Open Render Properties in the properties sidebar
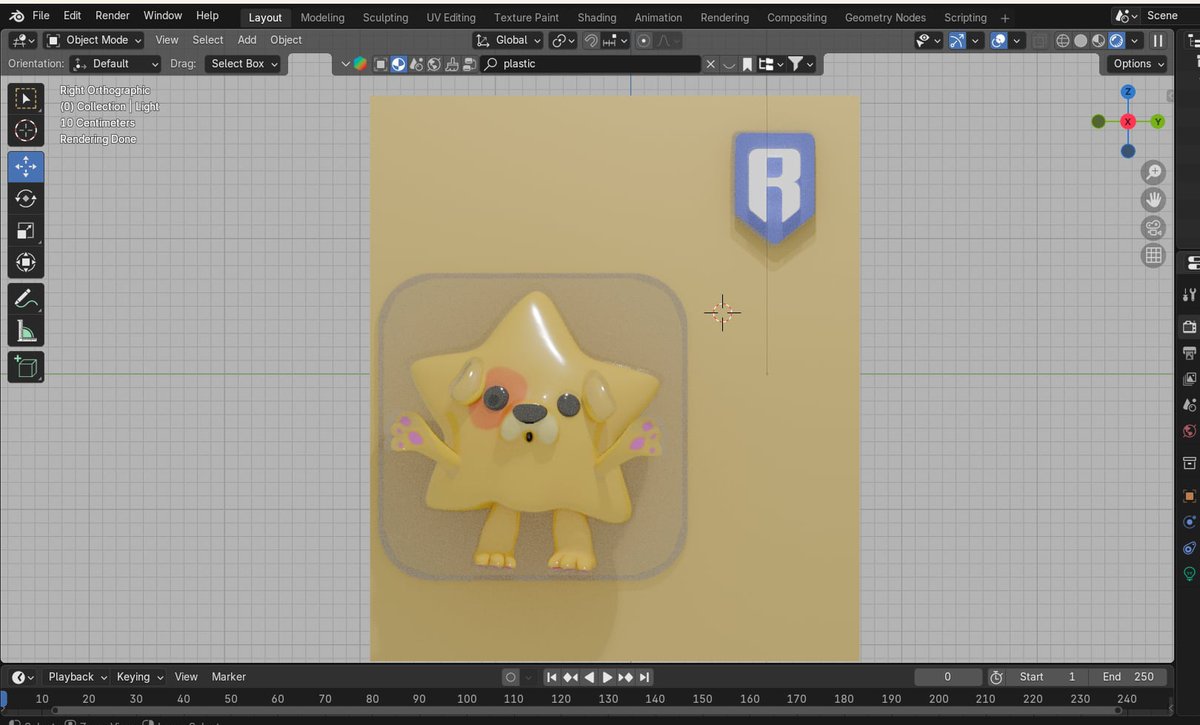This screenshot has height=725, width=1200. coord(1190,327)
